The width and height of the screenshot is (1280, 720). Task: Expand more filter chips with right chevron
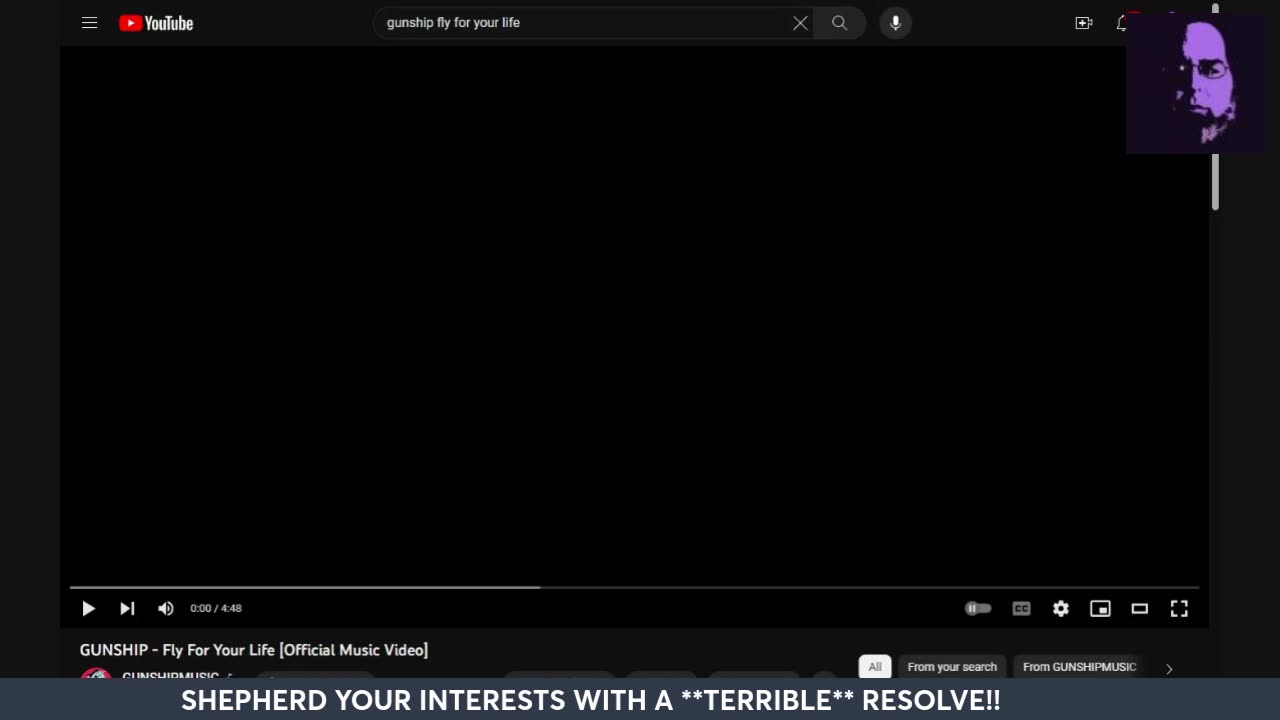pos(1169,668)
